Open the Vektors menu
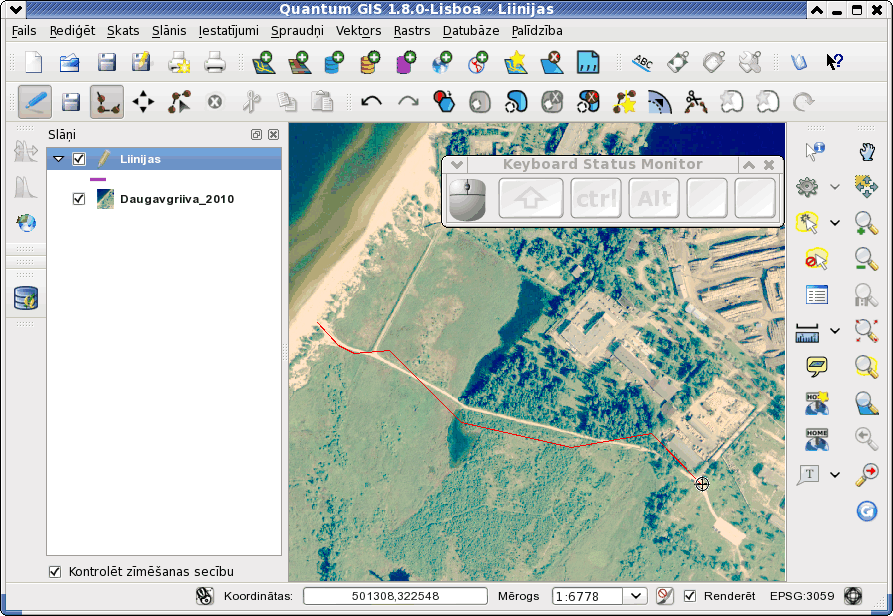Viewport: 893px width, 616px height. click(x=358, y=31)
